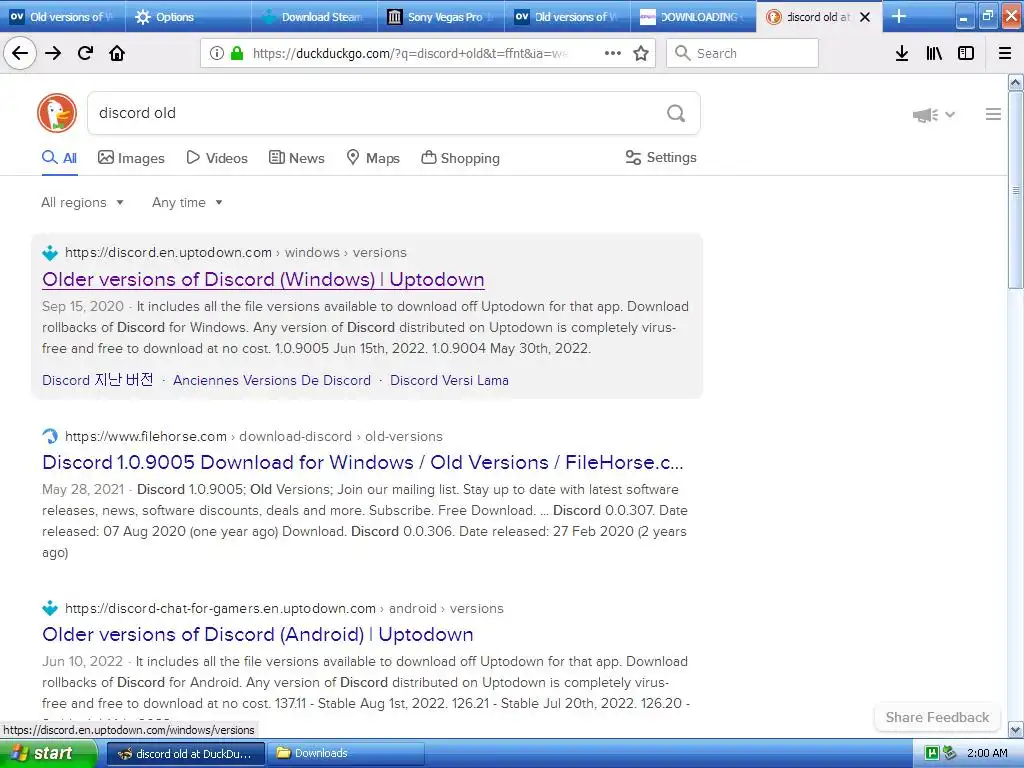Click the DuckDuckGo duck logo

[57, 113]
